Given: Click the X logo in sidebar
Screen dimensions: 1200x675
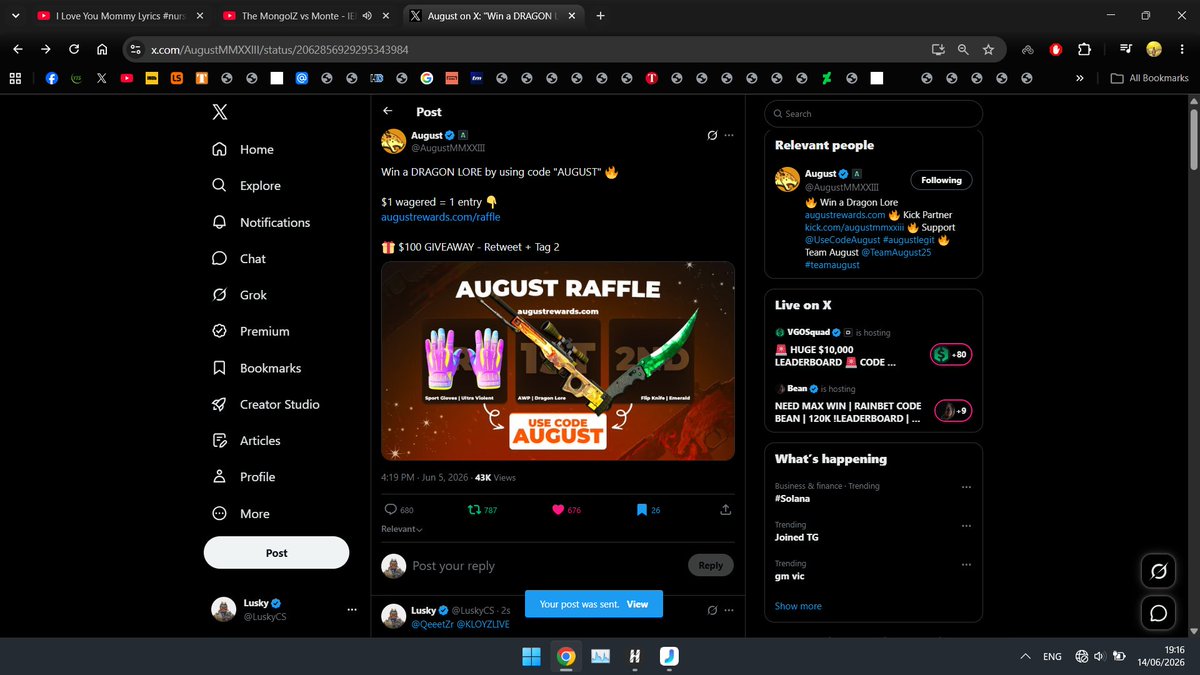Looking at the screenshot, I should tap(220, 112).
